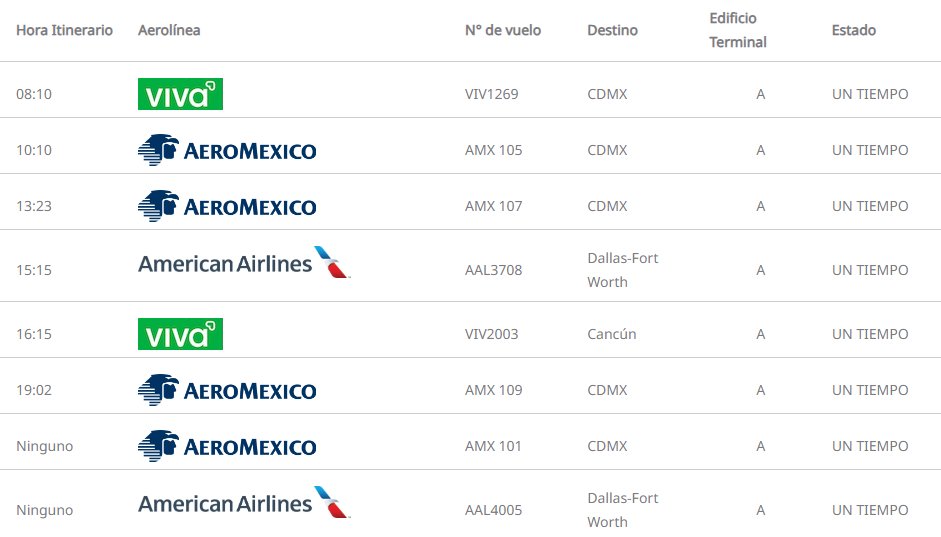This screenshot has width=941, height=537.
Task: Click the Edificio Terminal column header
Action: coord(738,30)
